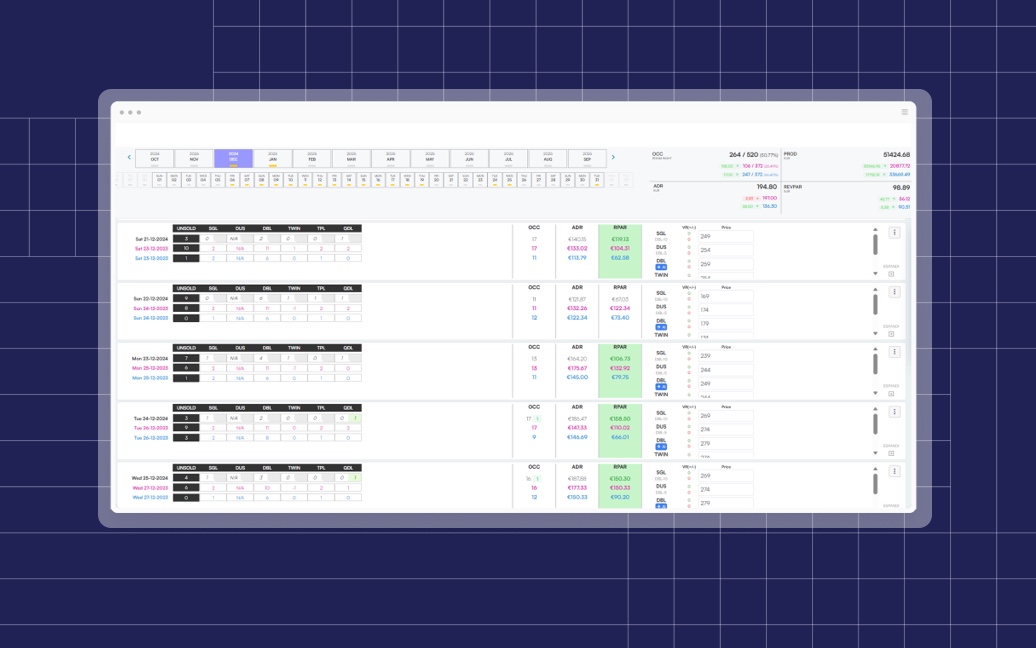This screenshot has width=1036, height=648.
Task: Pick day 01 in the day strip
Action: coord(159,180)
